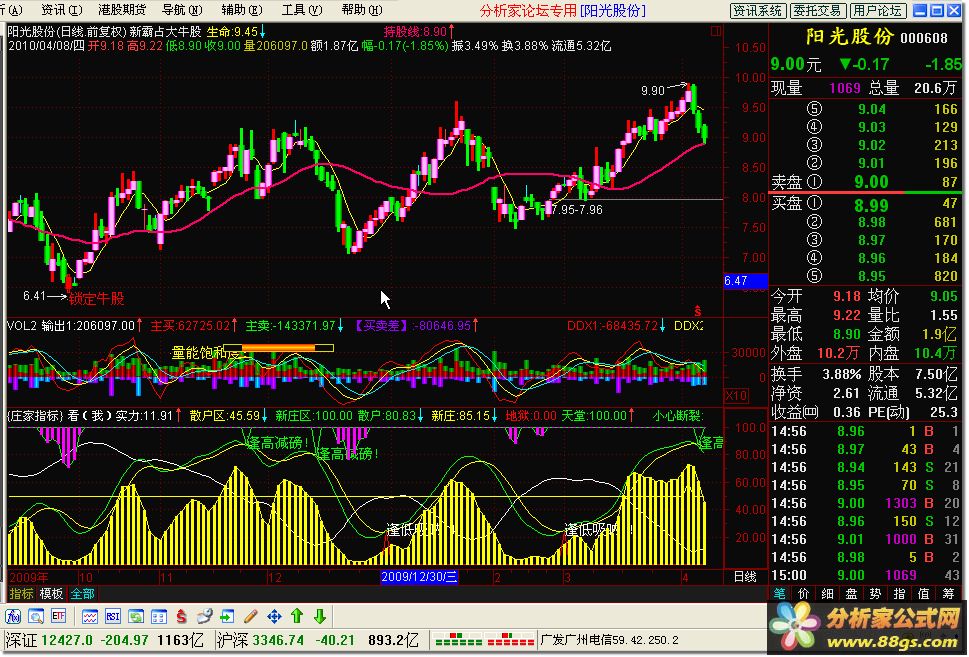Click the stock code 000608
This screenshot has height=657, width=969.
click(x=924, y=38)
